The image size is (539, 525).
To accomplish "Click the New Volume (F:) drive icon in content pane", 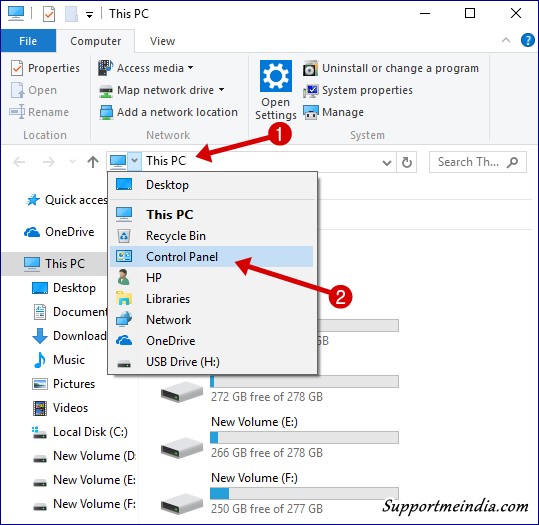I will pyautogui.click(x=182, y=504).
